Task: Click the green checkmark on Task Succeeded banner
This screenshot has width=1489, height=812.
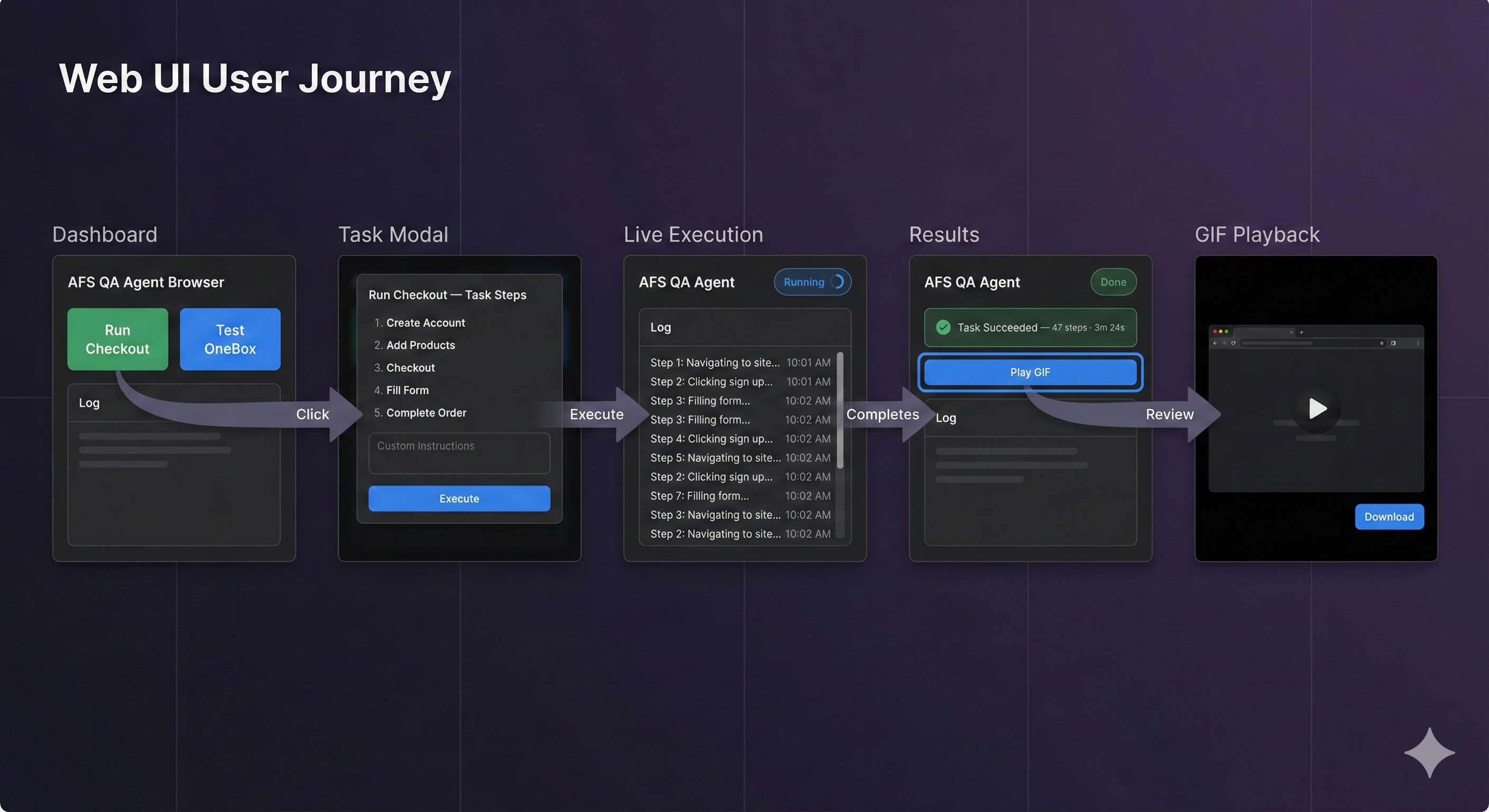Action: tap(943, 327)
